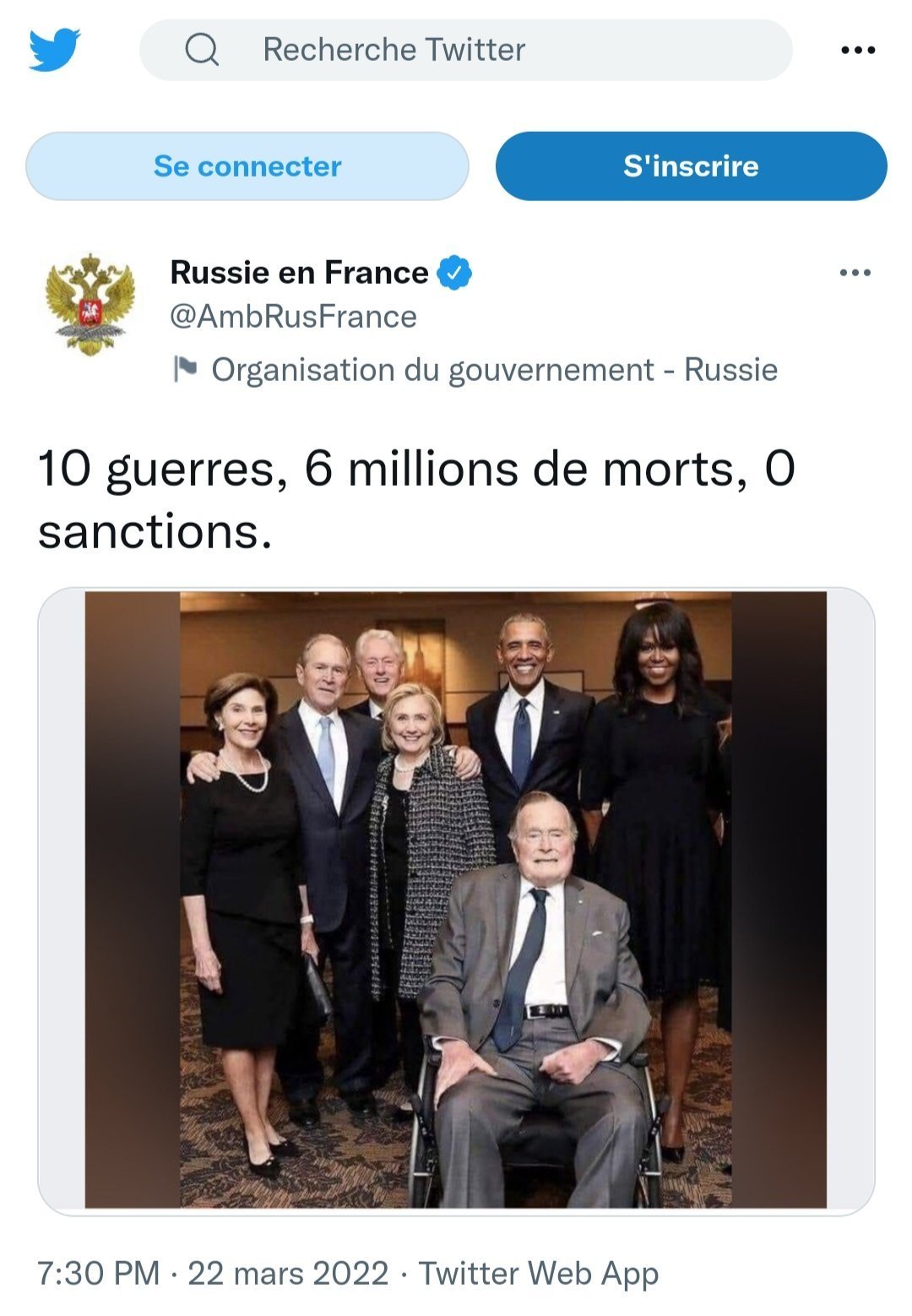
Task: Open the Twitter Web App source link
Action: click(x=539, y=1273)
